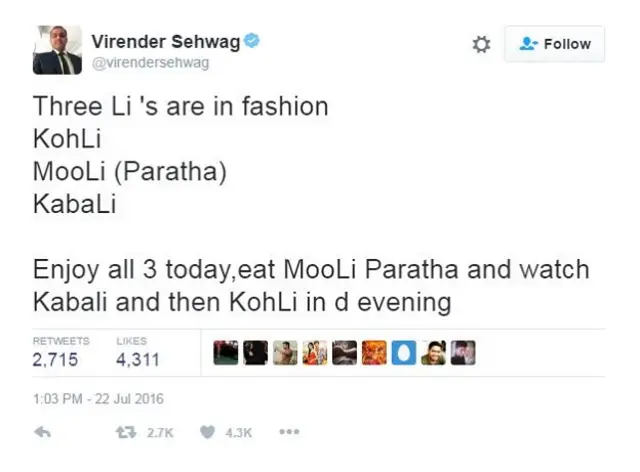Viewport: 640px width, 472px height.
Task: Click the Virender Sehwag display name
Action: pyautogui.click(x=166, y=40)
